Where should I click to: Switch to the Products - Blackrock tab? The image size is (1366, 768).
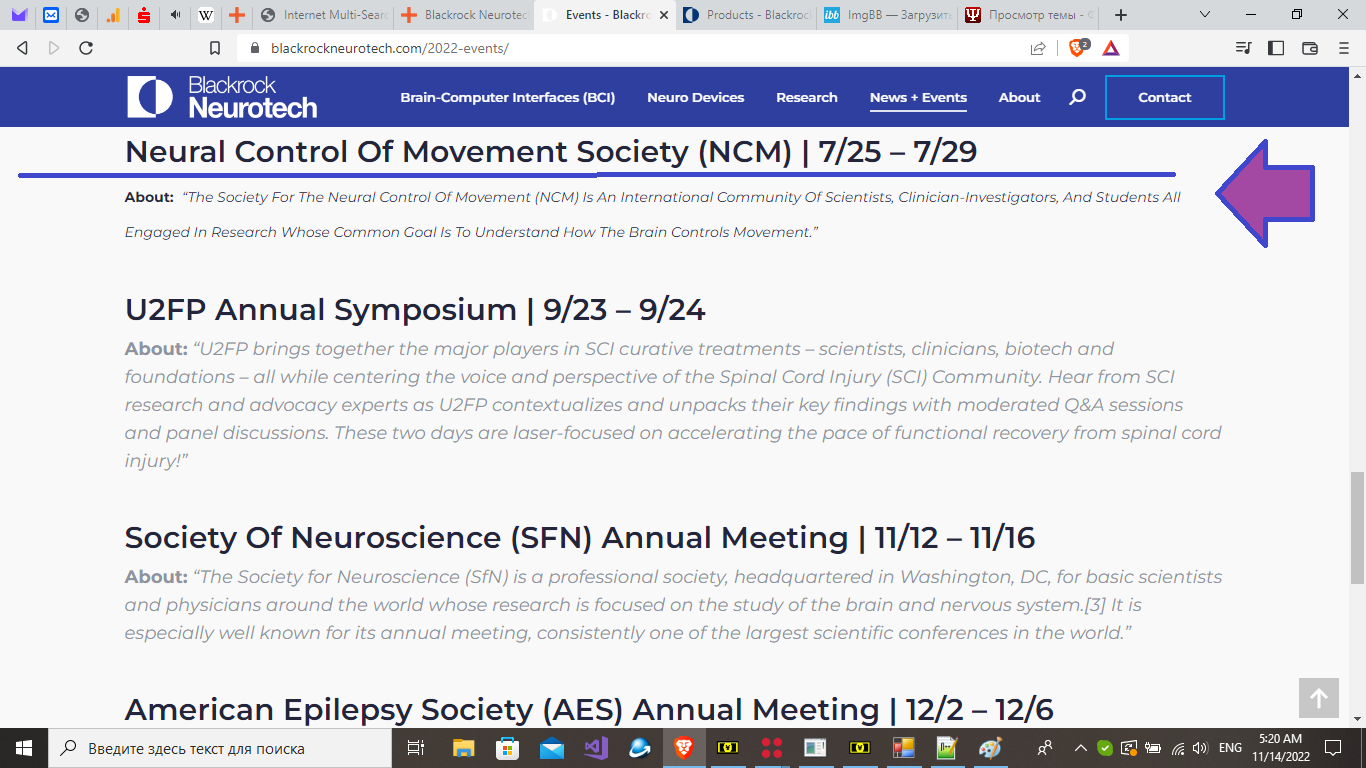pyautogui.click(x=746, y=15)
